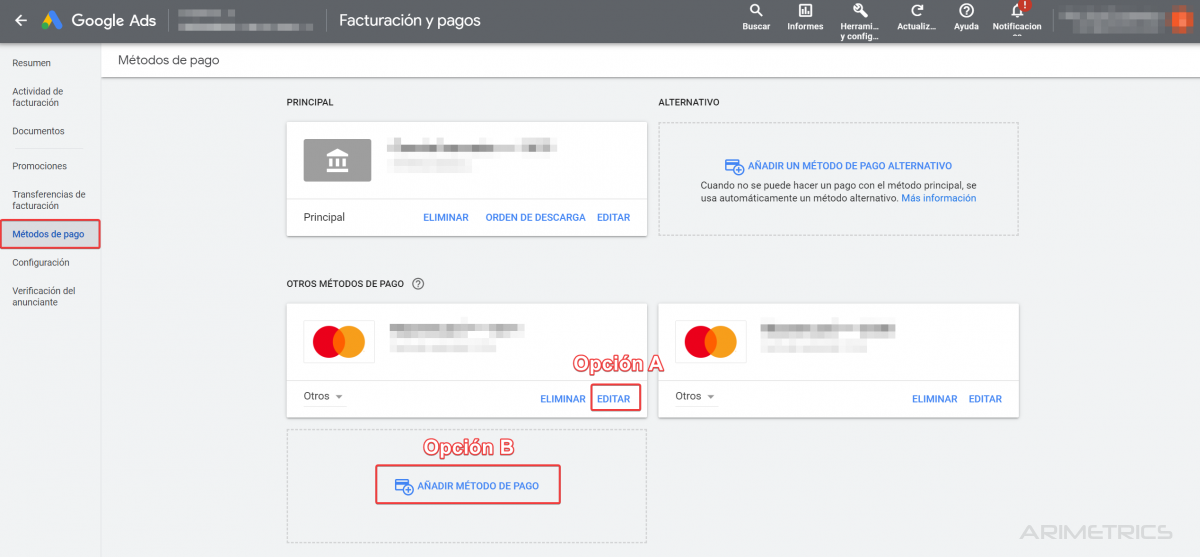Open Herramientas y configuración wrench icon
This screenshot has width=1200, height=557.
tap(859, 12)
